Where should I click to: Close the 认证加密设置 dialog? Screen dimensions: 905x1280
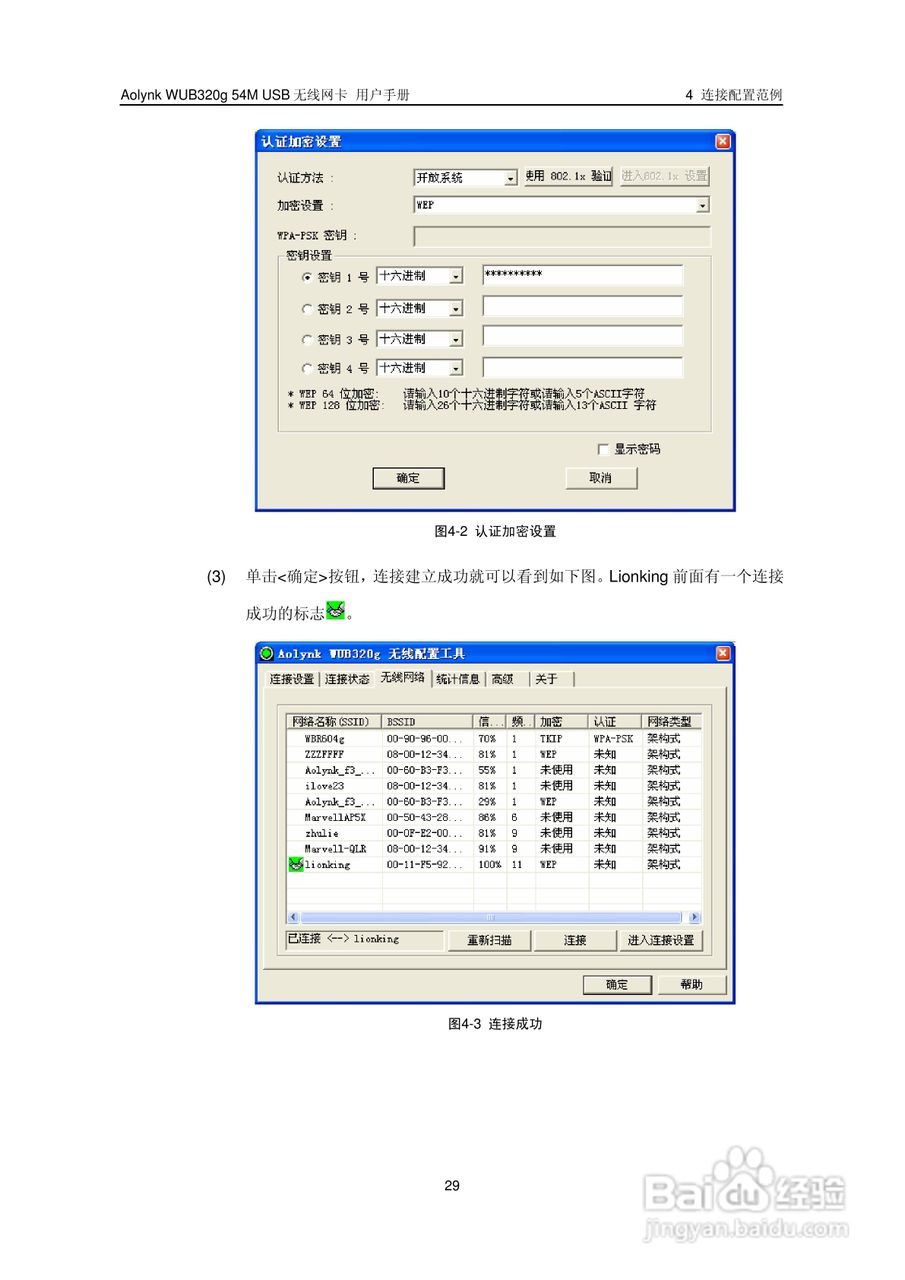click(722, 142)
